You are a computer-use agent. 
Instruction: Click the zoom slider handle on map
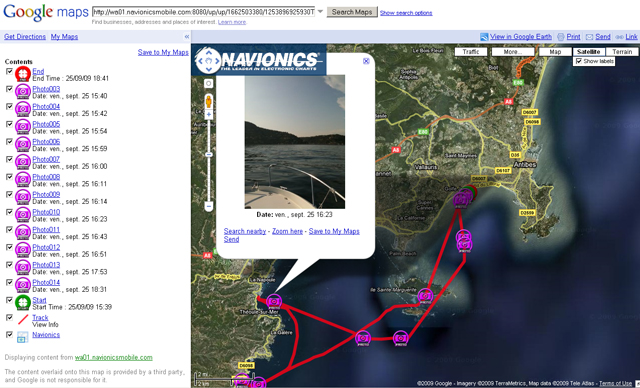point(209,155)
